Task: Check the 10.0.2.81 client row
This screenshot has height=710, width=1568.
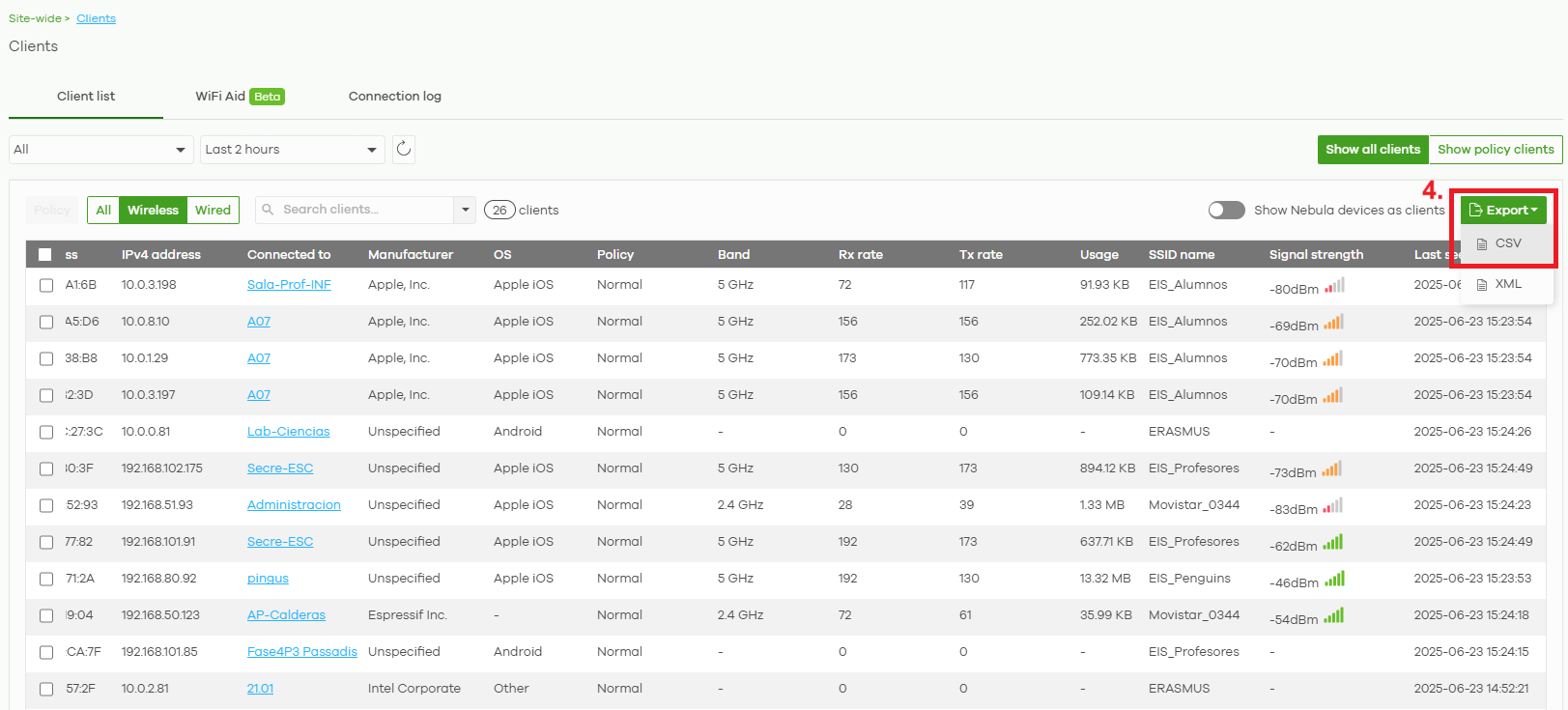Action: coord(46,690)
